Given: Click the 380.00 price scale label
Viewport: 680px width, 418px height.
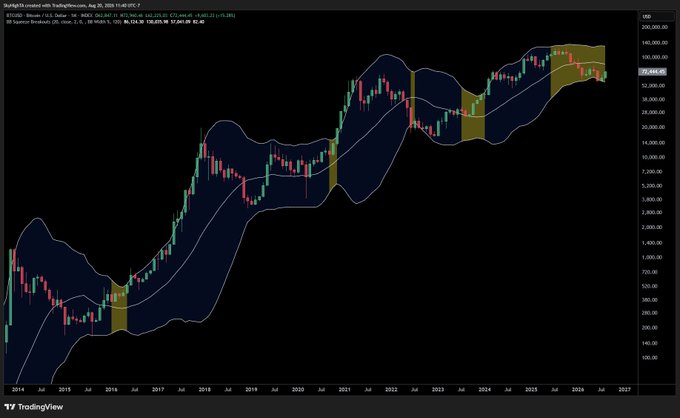Looking at the screenshot, I should pos(650,300).
